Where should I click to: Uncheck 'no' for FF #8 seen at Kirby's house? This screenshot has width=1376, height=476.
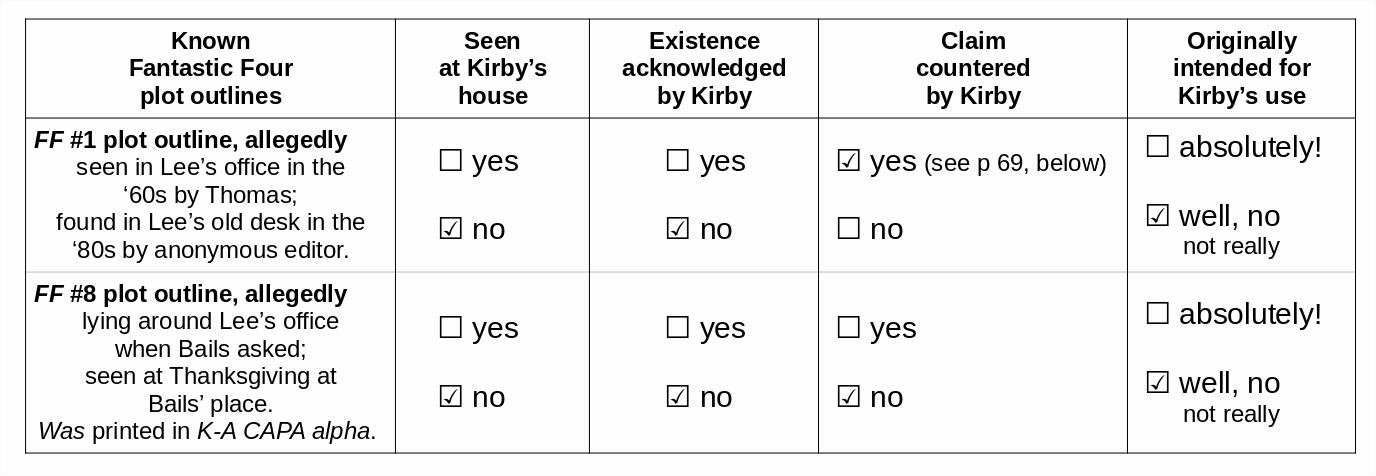click(450, 397)
